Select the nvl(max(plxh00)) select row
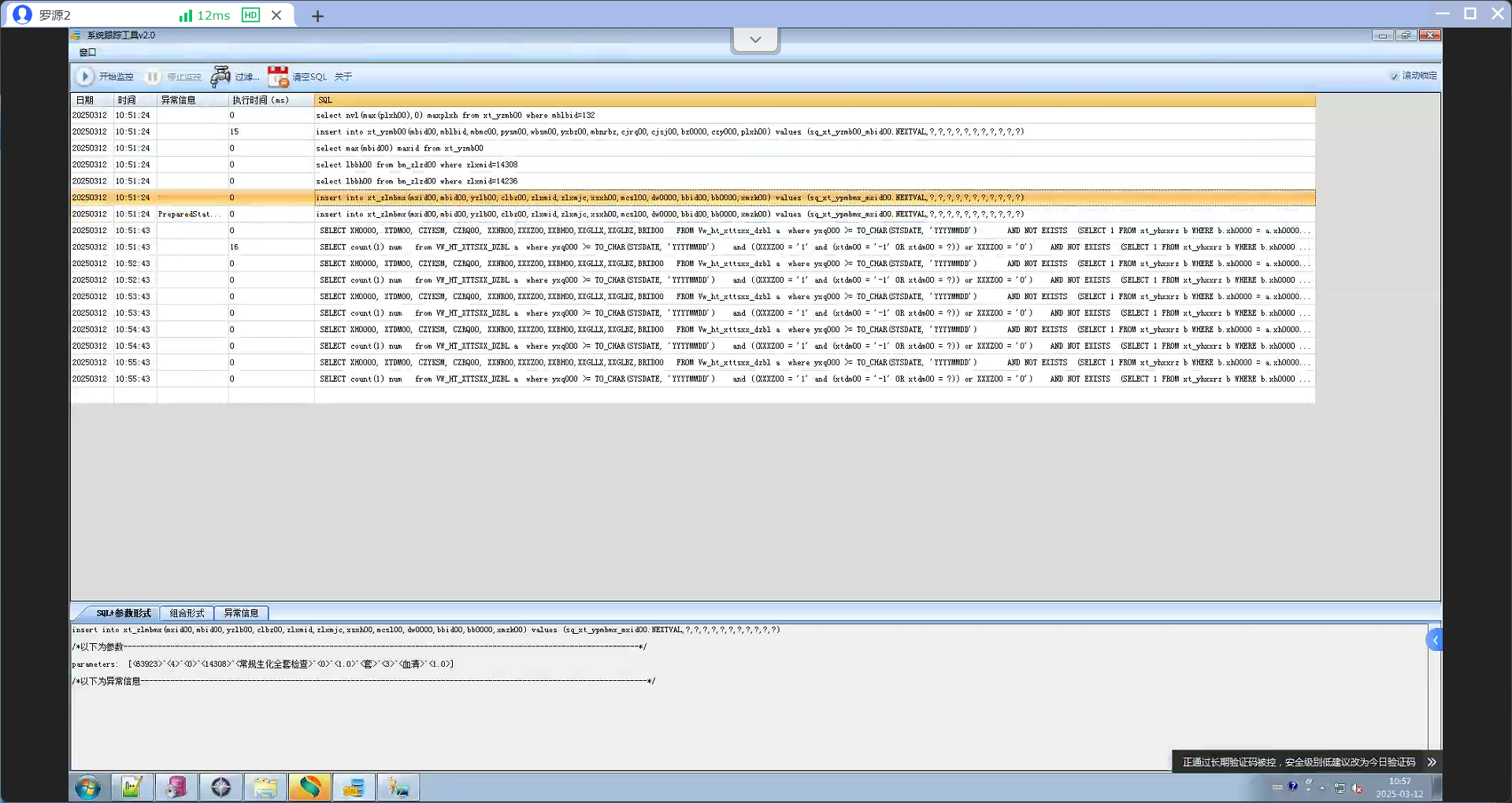The width and height of the screenshot is (1512, 803). 693,115
